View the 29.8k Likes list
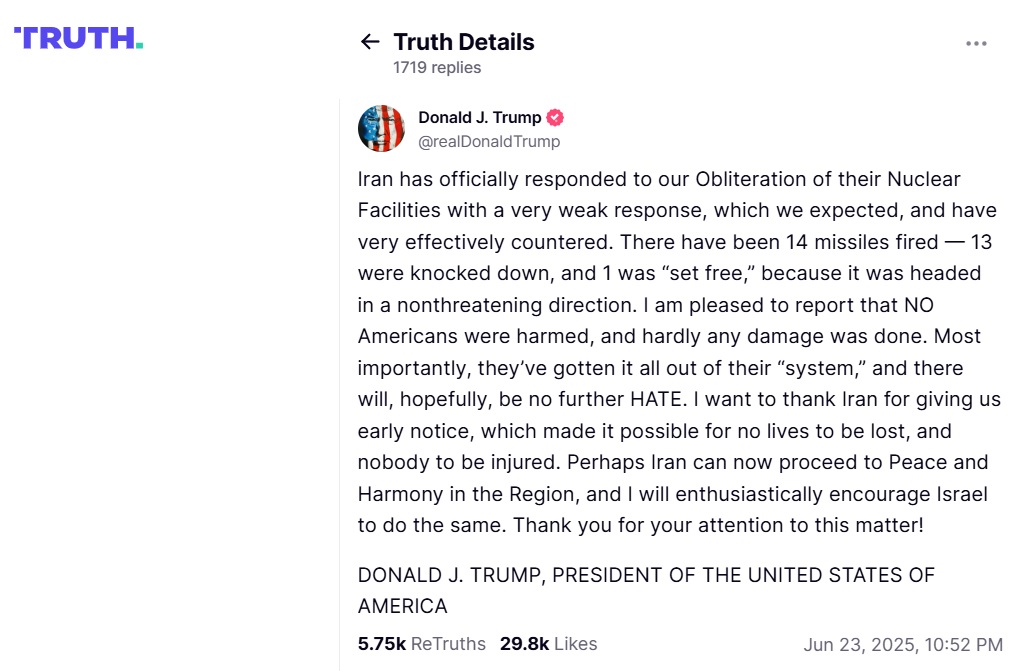The height and width of the screenshot is (671, 1017). click(548, 643)
